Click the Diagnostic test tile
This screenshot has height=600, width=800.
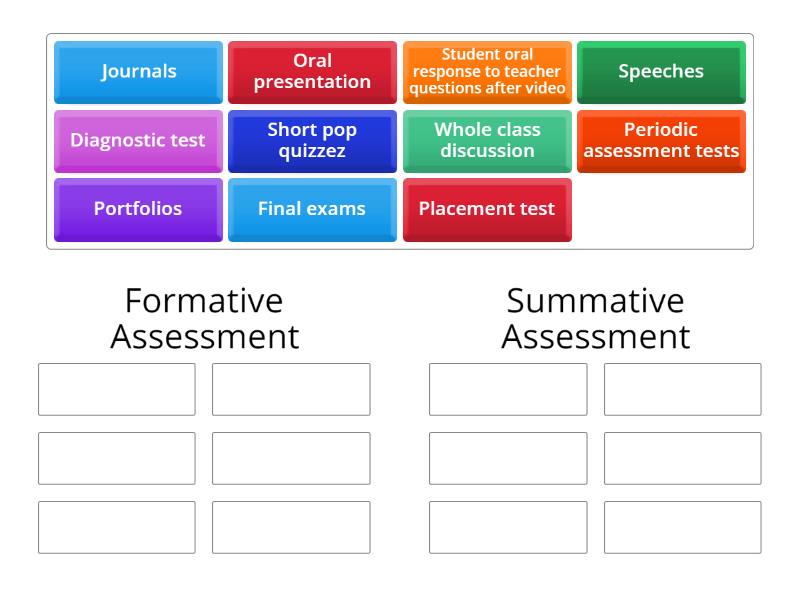click(137, 141)
